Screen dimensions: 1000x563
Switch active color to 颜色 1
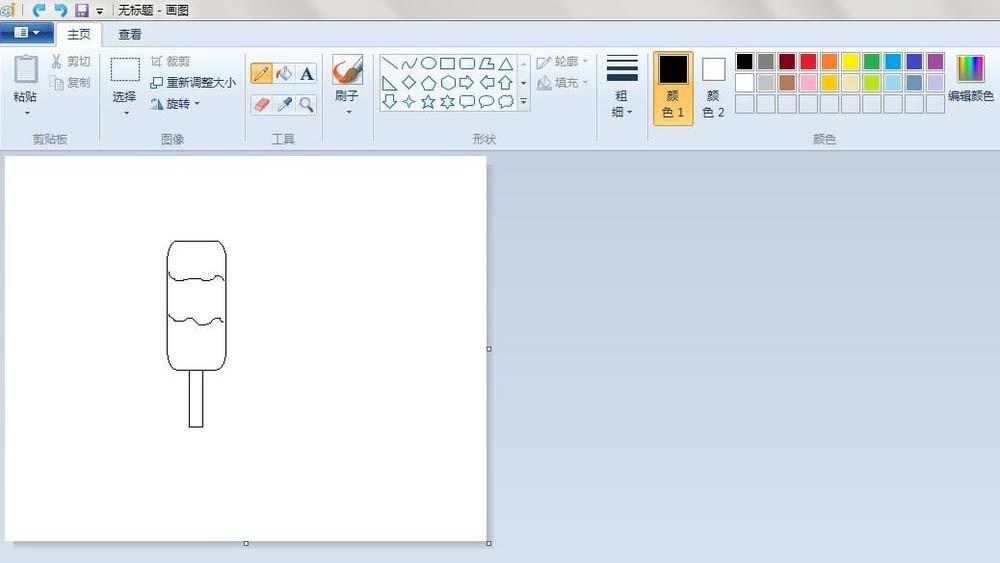pos(673,88)
